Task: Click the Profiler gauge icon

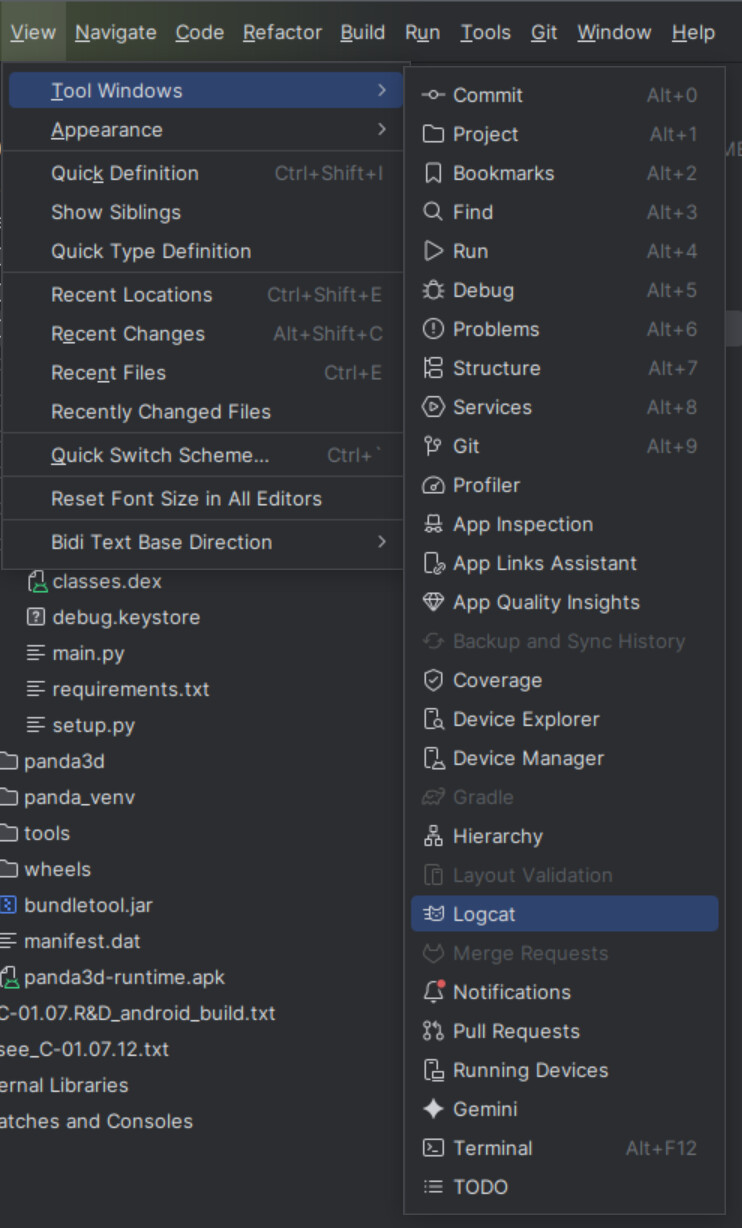Action: 433,485
